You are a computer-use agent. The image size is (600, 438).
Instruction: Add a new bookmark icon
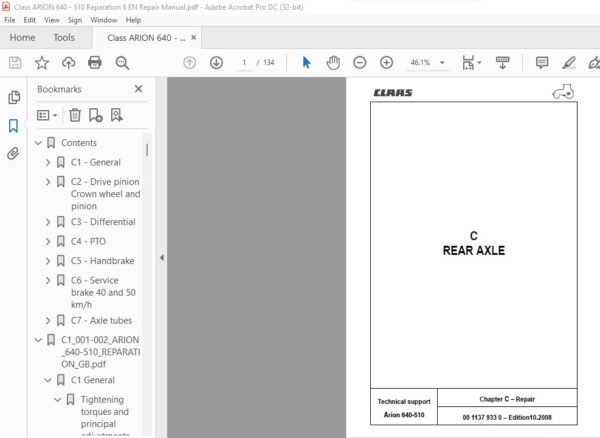point(96,115)
